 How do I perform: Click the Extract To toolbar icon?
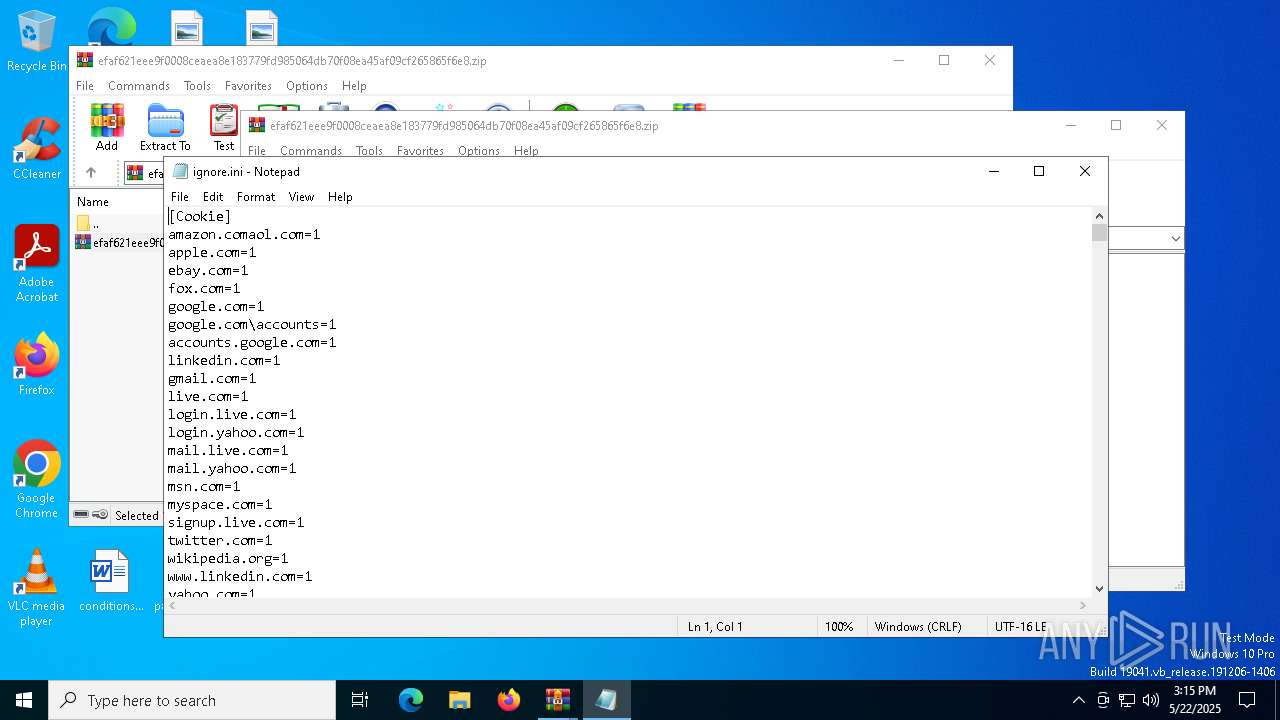(x=165, y=127)
